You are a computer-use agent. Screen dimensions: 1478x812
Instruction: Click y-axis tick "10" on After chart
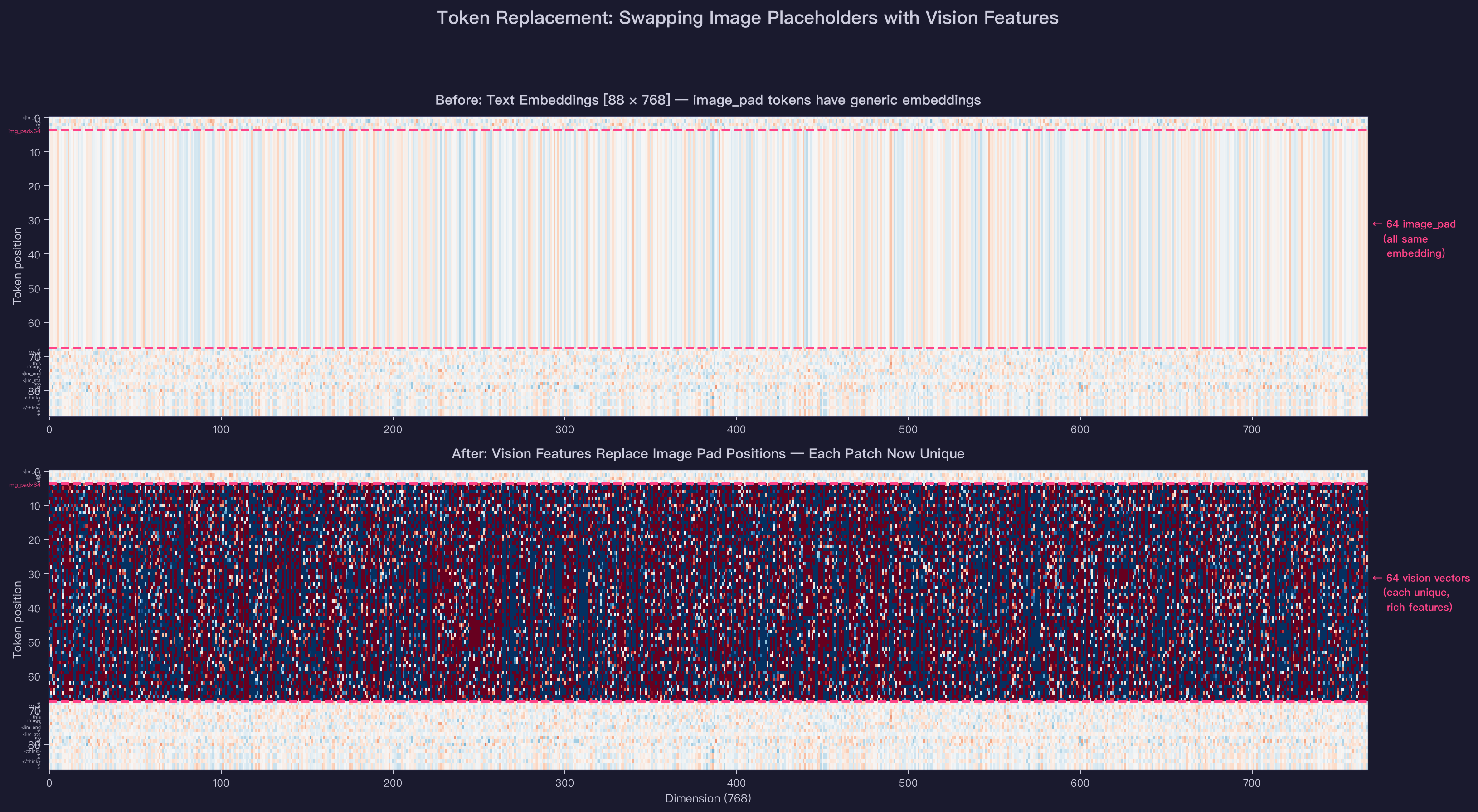pyautogui.click(x=34, y=506)
